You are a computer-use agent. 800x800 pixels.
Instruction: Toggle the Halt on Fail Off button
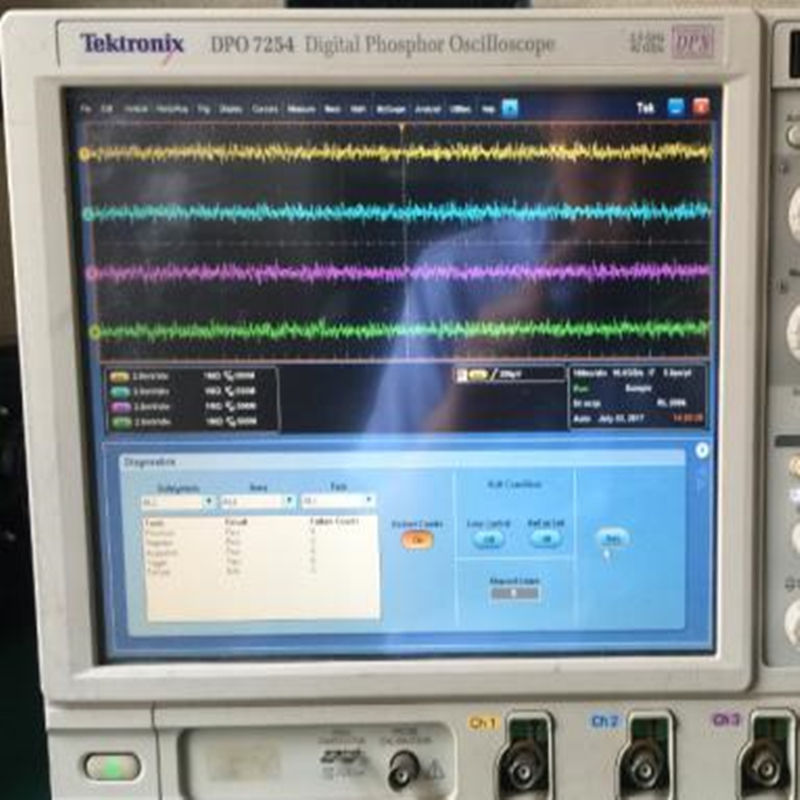(546, 538)
